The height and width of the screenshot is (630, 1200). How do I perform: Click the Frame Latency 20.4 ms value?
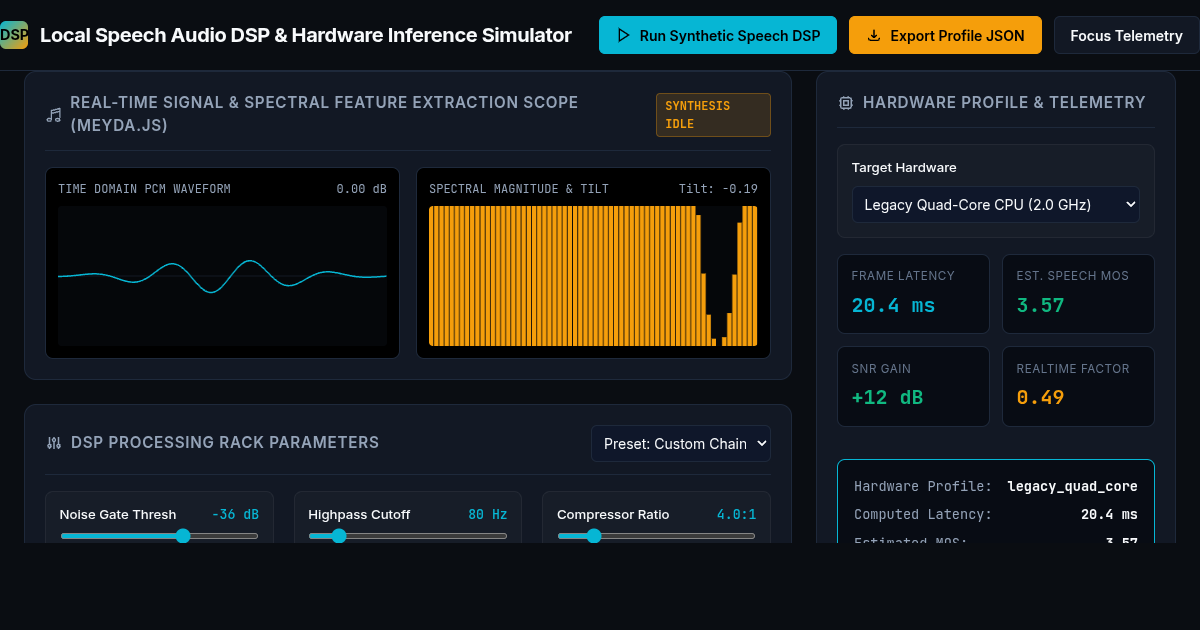click(893, 305)
